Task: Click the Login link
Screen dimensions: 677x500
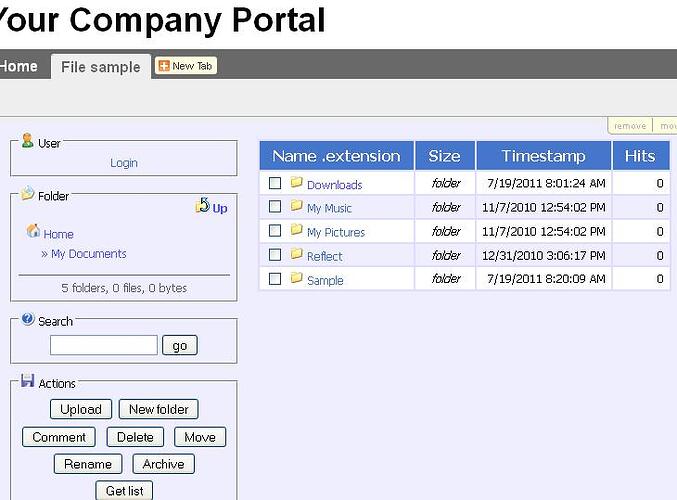Action: (124, 163)
